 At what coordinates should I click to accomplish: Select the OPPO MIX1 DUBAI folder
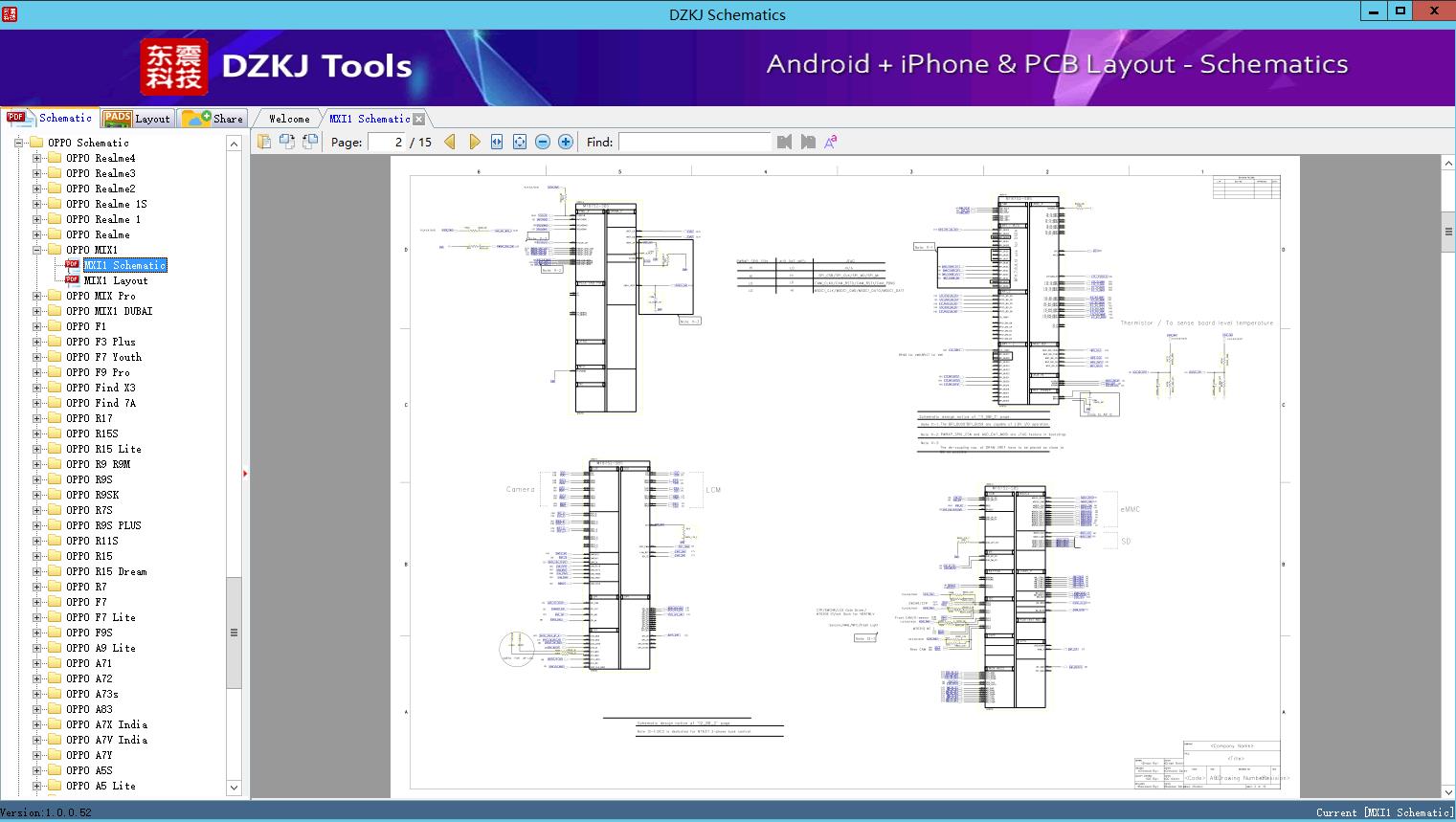pos(109,311)
